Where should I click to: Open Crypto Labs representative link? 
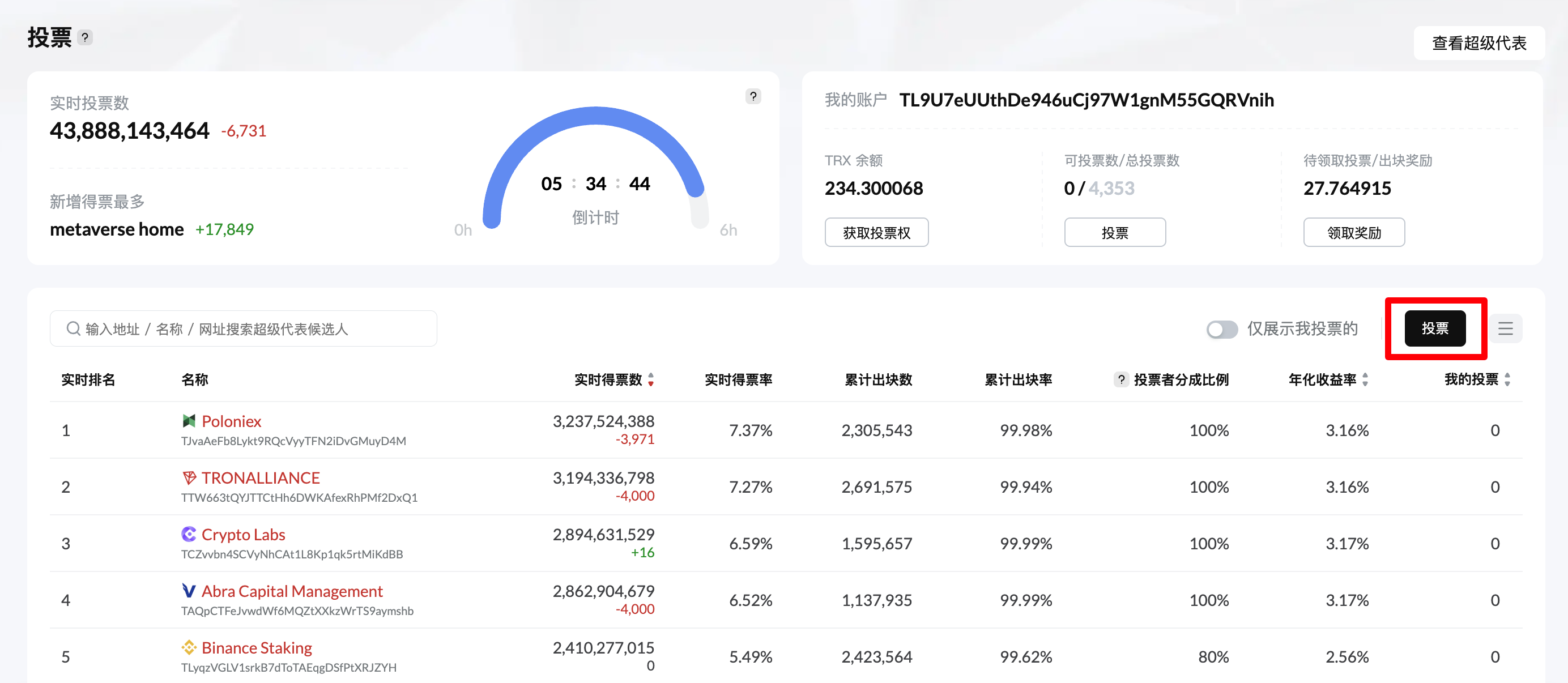[x=244, y=535]
